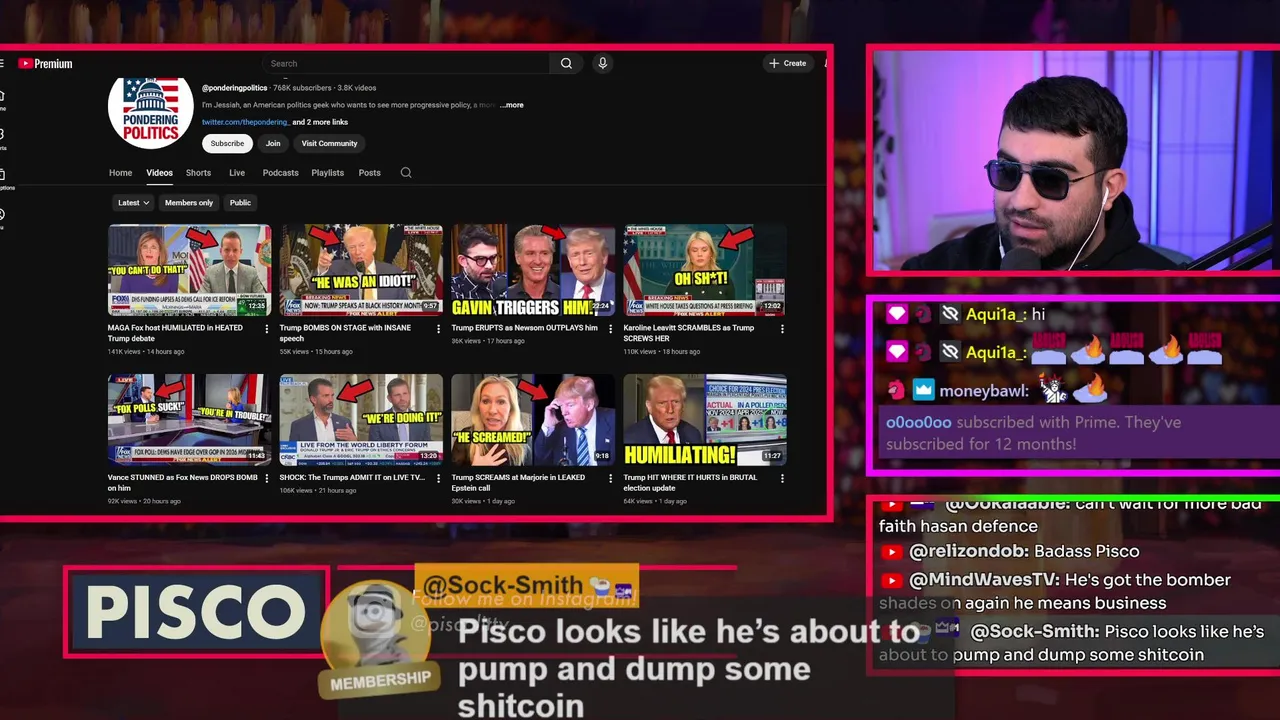Open the Pondering Politics channel avatar

(151, 106)
